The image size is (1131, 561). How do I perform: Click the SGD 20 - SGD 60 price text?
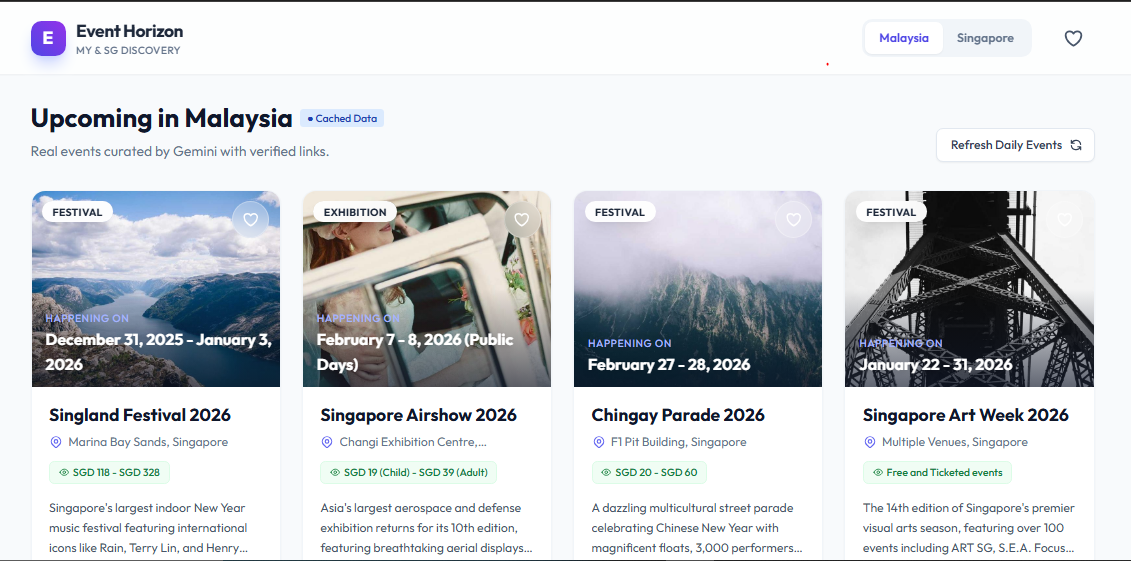656,473
